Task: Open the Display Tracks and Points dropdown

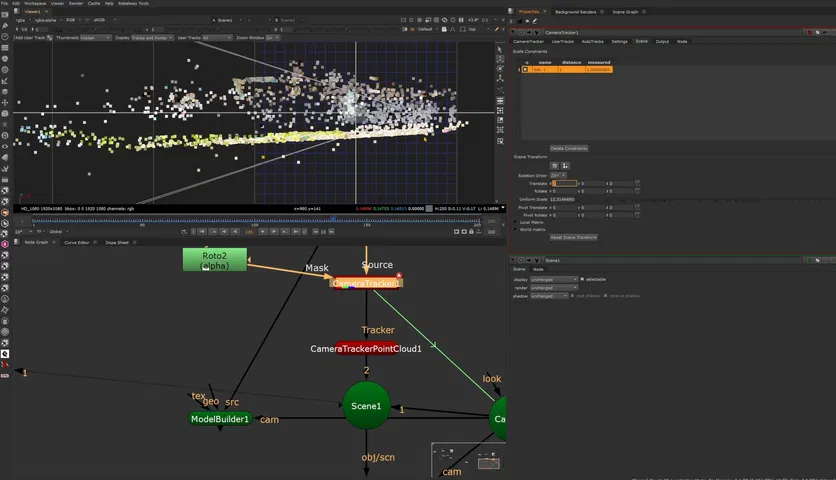Action: (x=151, y=37)
